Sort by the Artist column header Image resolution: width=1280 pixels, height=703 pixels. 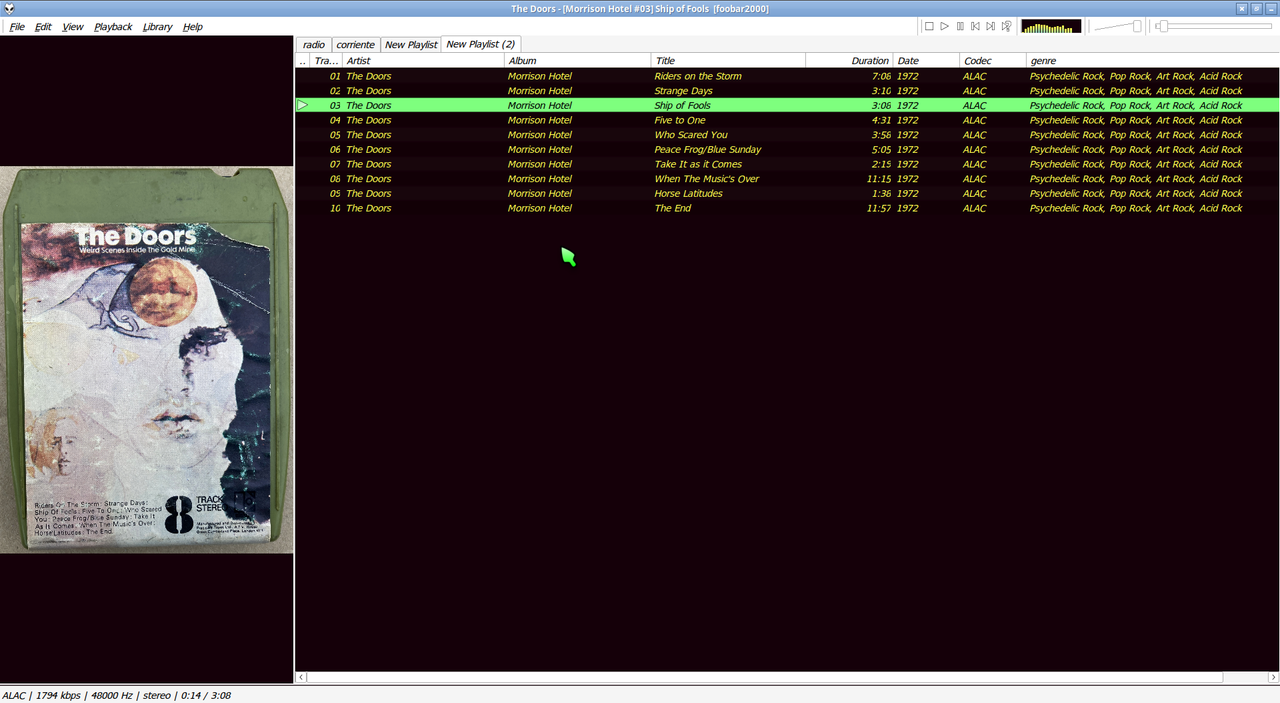coord(424,61)
